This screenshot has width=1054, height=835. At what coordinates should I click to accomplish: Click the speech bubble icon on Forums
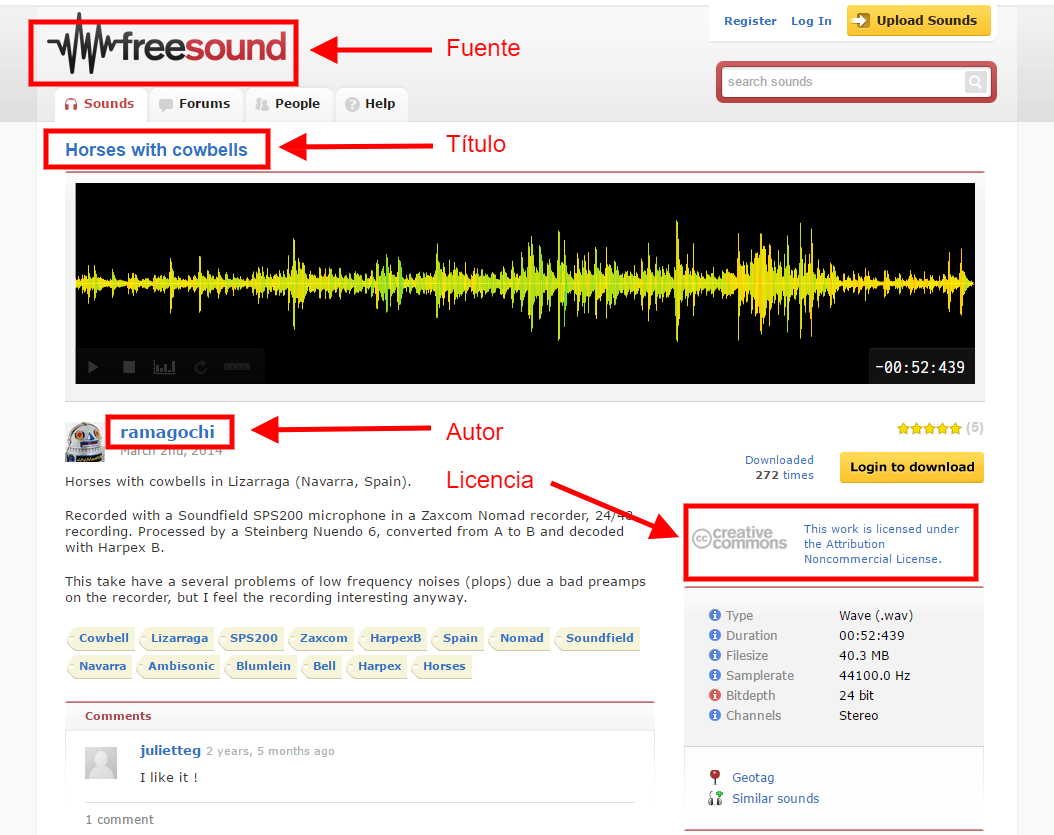point(165,105)
